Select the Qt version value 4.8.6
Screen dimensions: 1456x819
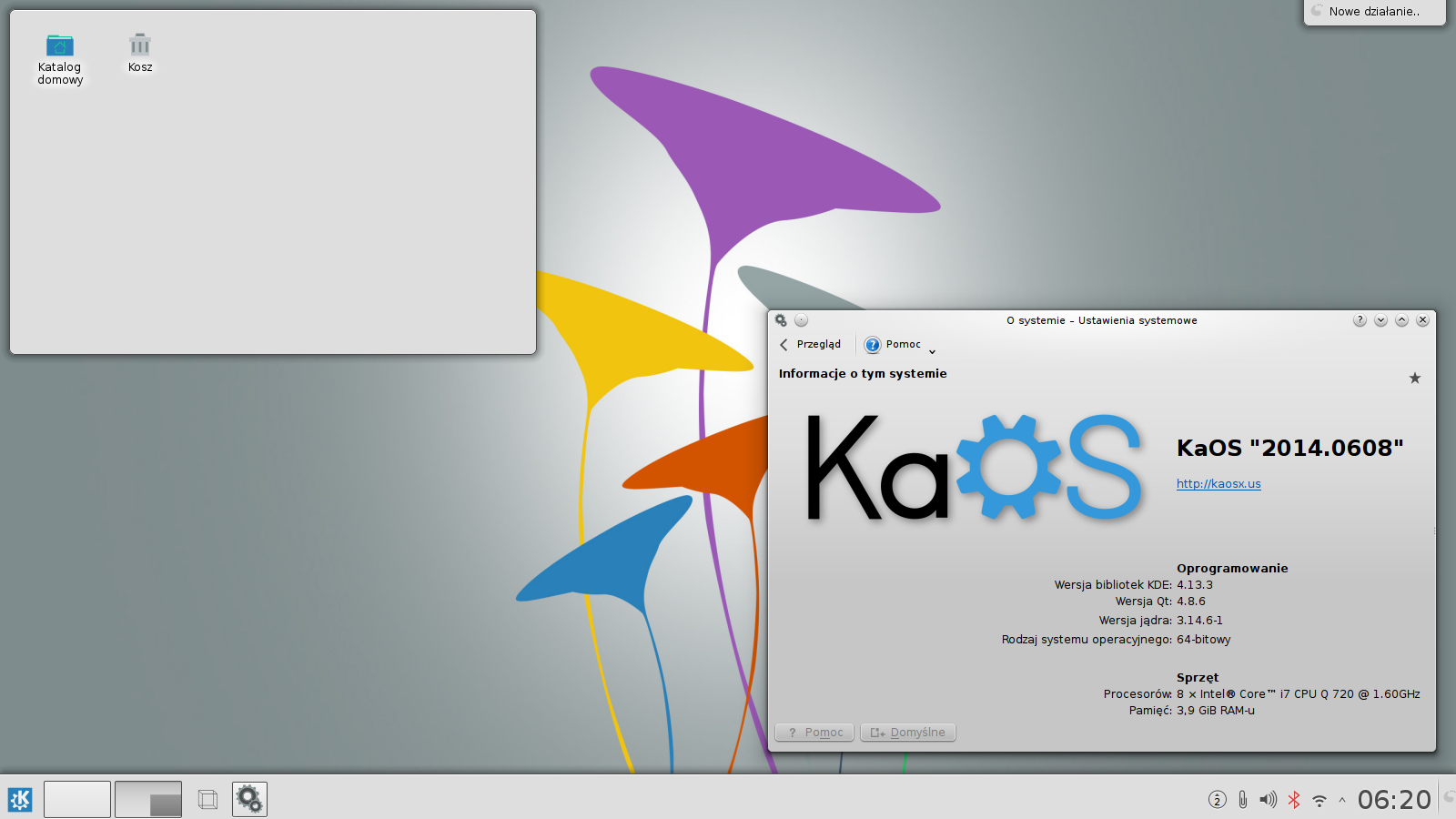pos(1191,602)
